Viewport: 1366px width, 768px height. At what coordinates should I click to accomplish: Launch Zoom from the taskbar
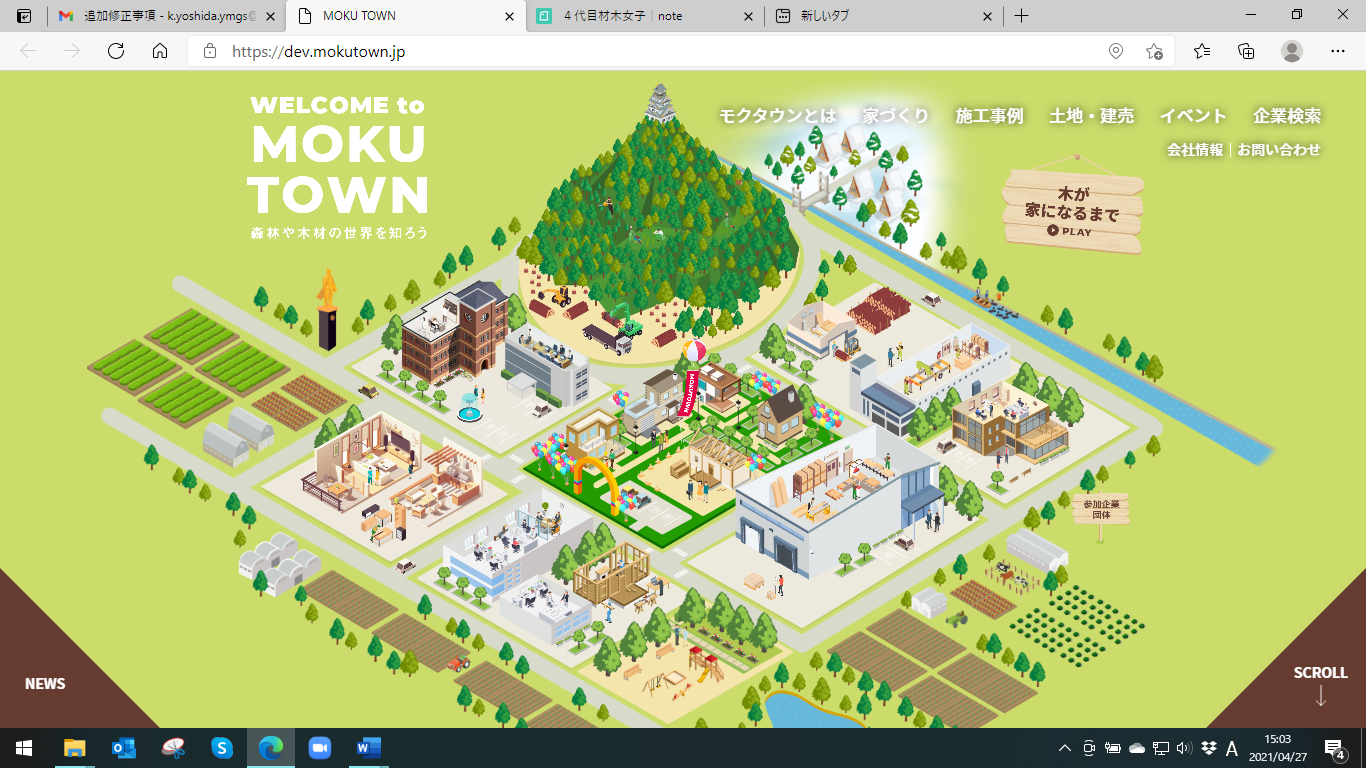tap(319, 747)
